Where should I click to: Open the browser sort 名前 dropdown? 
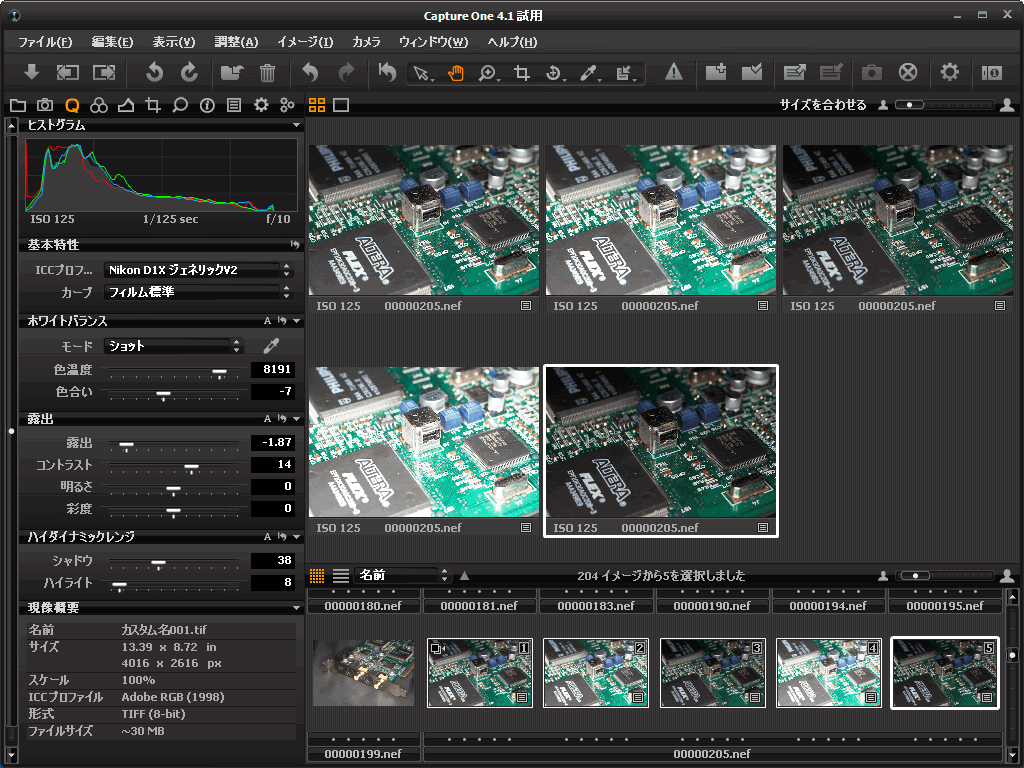[402, 575]
